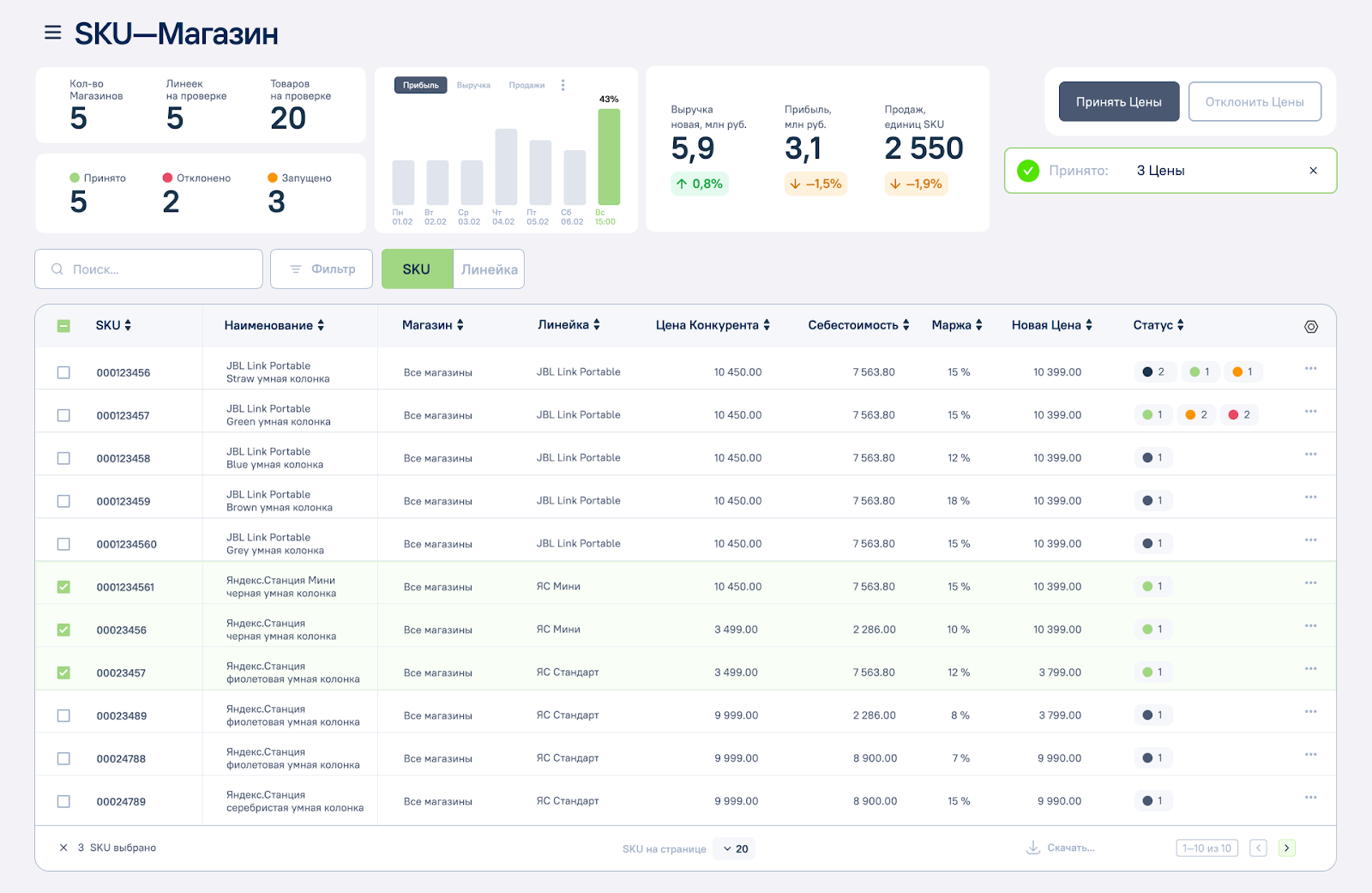Switch chart to Прибыль tab

(x=420, y=85)
